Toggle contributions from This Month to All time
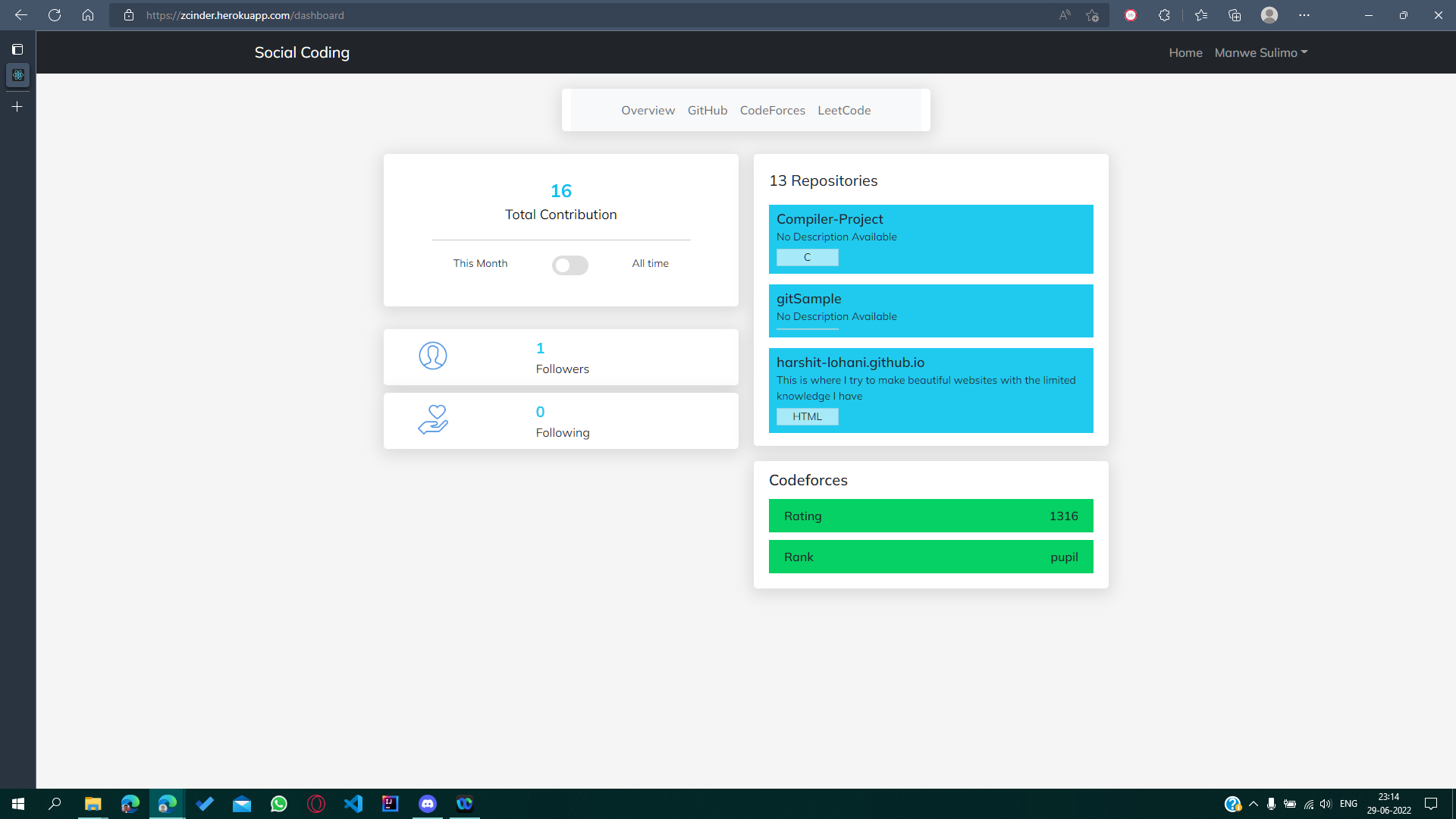1456x819 pixels. pyautogui.click(x=570, y=265)
